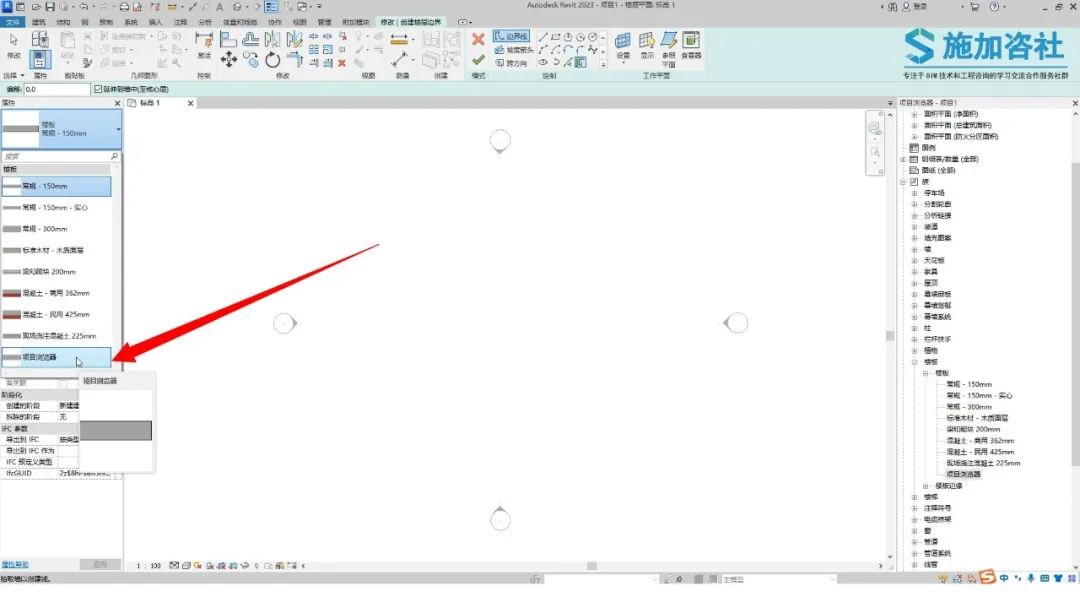The width and height of the screenshot is (1080, 608).
Task: Activate the 边界线 boundary line tool
Action: point(511,36)
